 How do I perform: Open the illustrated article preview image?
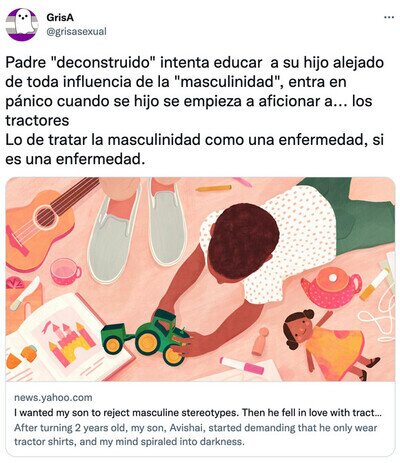(x=200, y=279)
